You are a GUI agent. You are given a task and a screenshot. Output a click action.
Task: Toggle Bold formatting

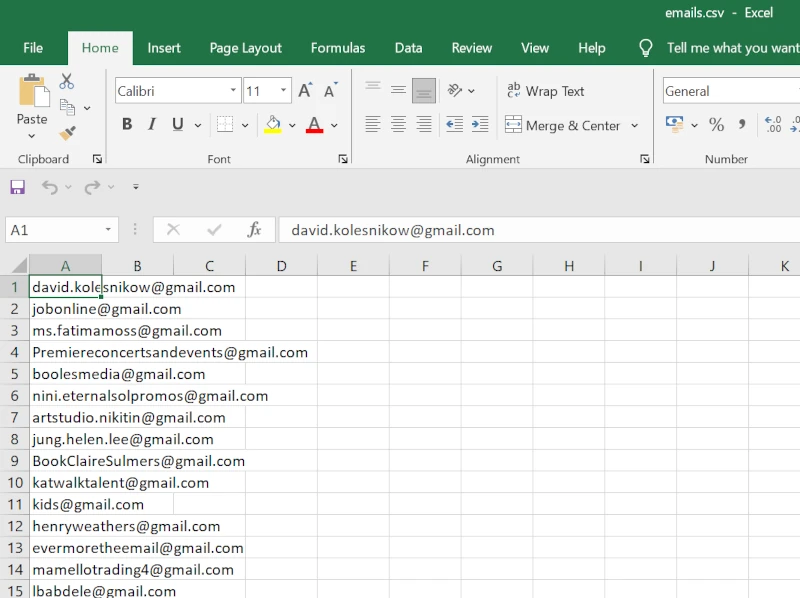(127, 125)
